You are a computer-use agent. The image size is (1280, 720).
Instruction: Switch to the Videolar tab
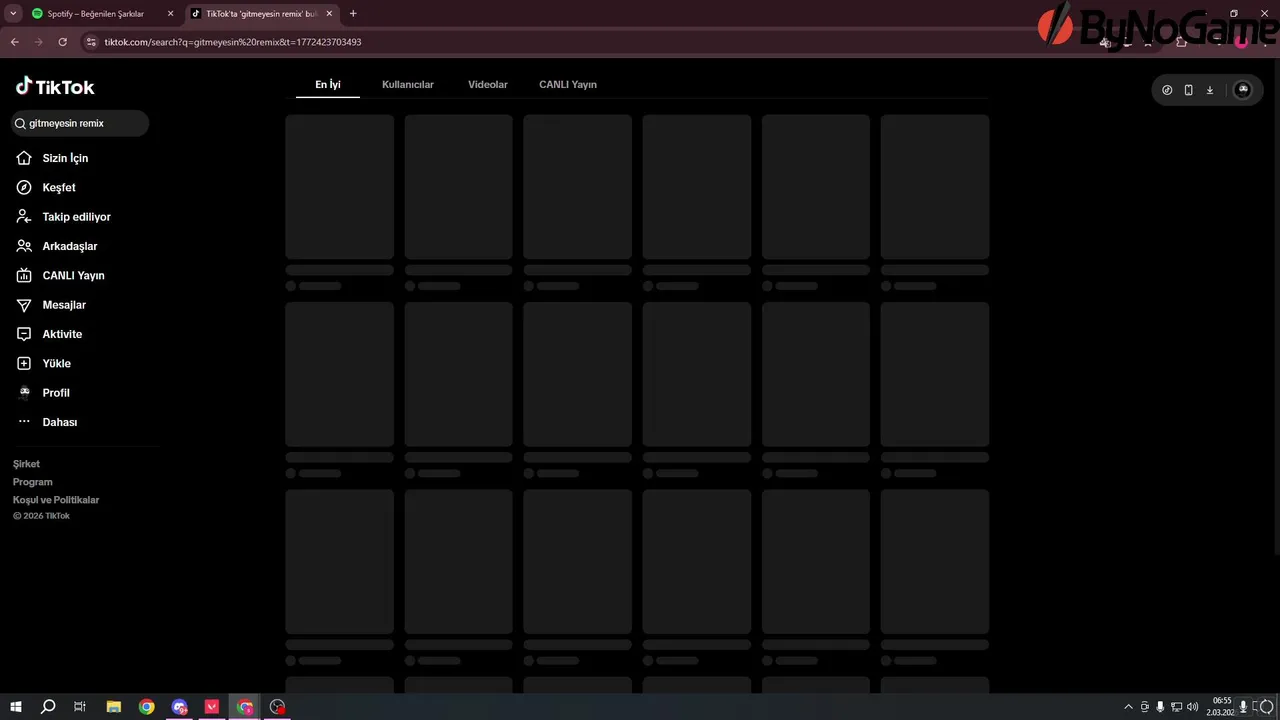click(488, 85)
